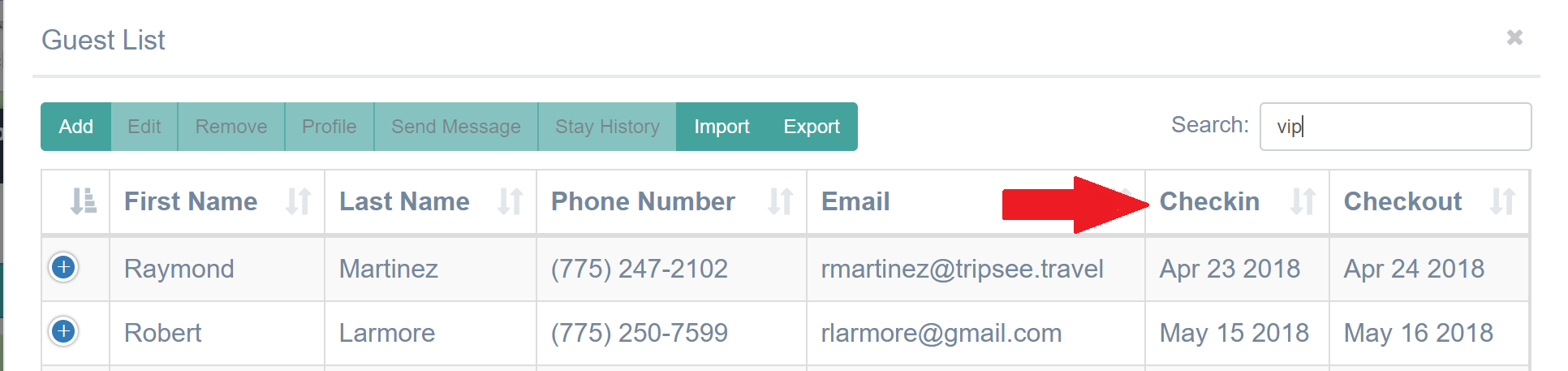Sort by Last Name column arrows
This screenshot has height=371, width=1568.
pos(510,201)
